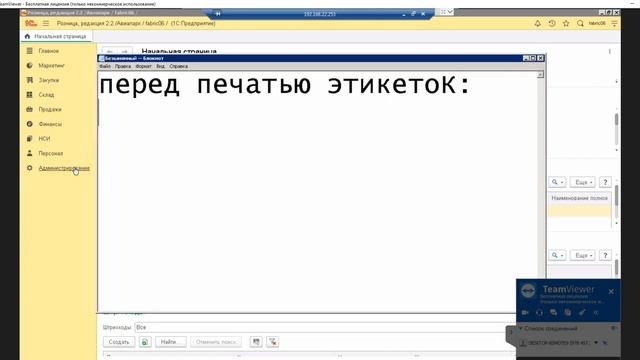Open the Файл menu in Notepad
This screenshot has height=360, width=640.
(x=105, y=66)
